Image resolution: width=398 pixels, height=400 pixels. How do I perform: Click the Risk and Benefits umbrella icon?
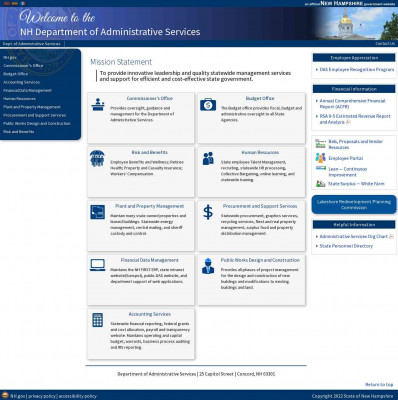97,158
